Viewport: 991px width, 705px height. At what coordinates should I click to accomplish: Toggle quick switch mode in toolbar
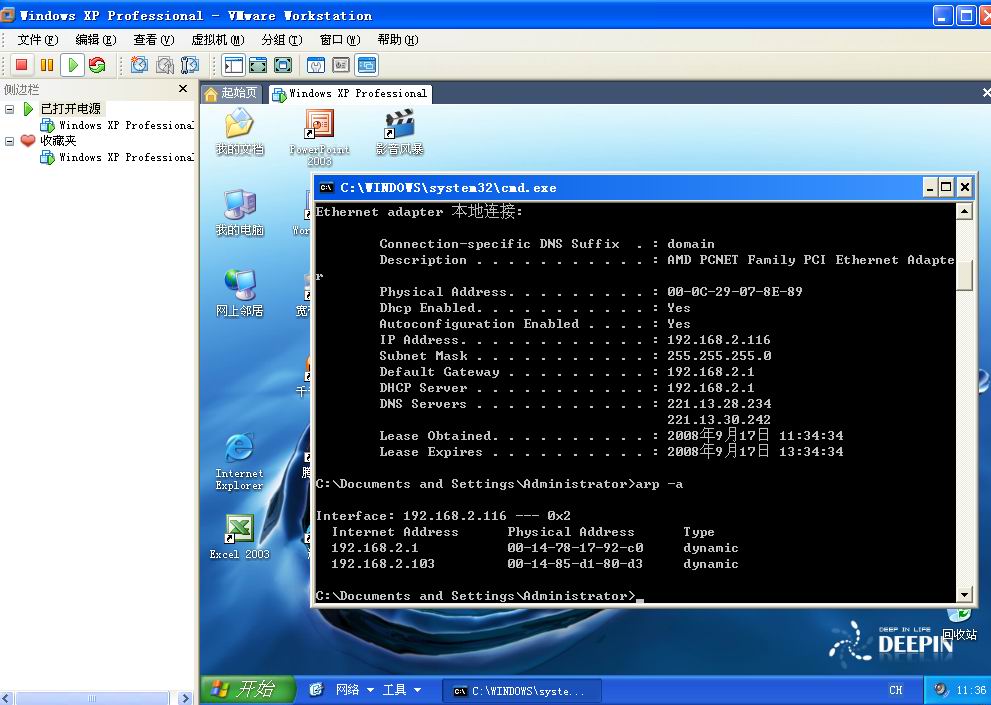click(283, 65)
